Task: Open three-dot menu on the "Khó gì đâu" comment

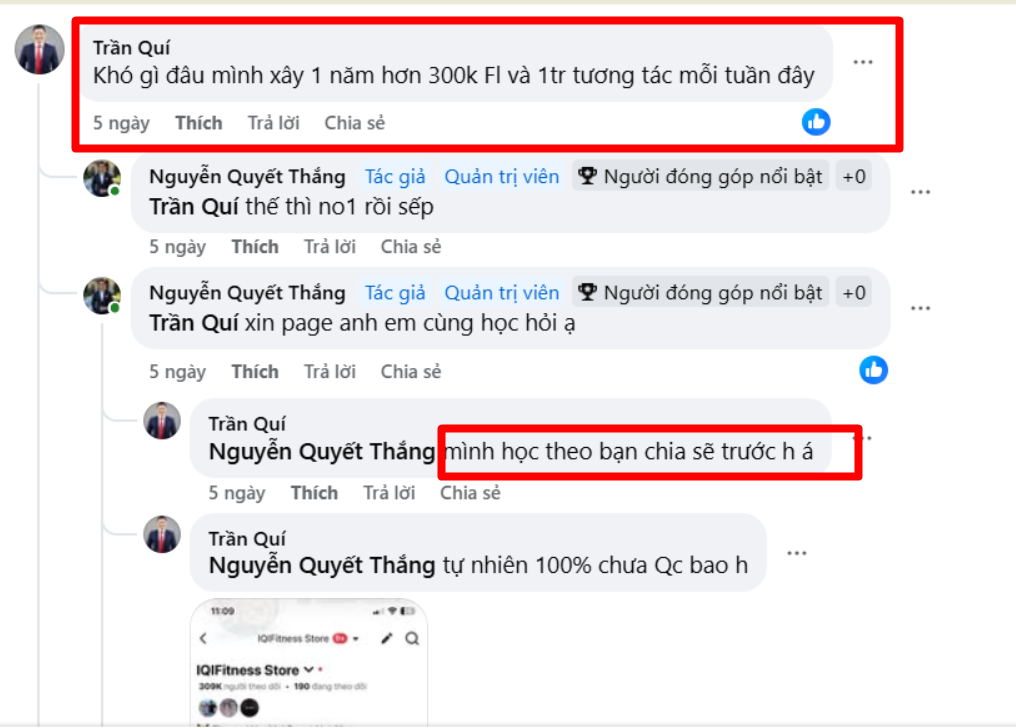Action: point(863,62)
